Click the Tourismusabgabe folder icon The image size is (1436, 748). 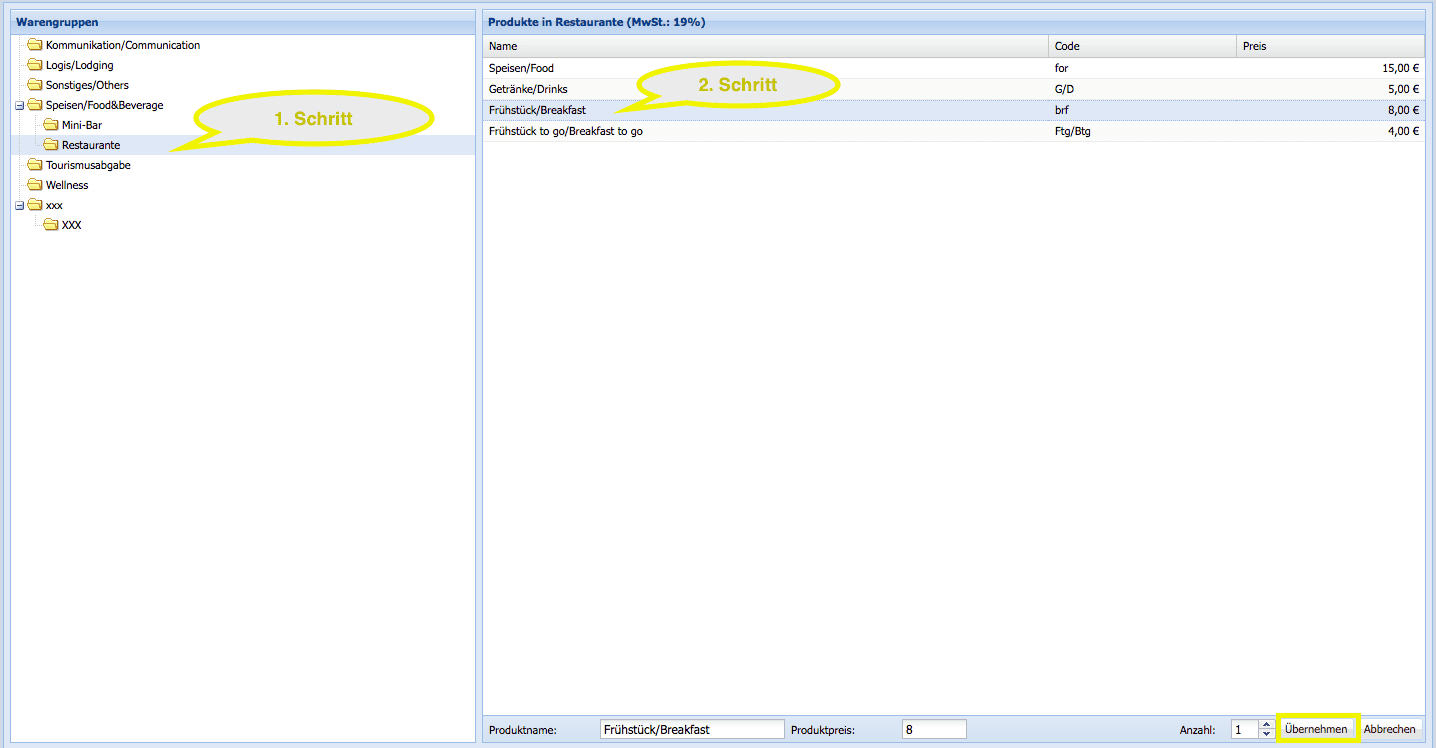pyautogui.click(x=35, y=165)
